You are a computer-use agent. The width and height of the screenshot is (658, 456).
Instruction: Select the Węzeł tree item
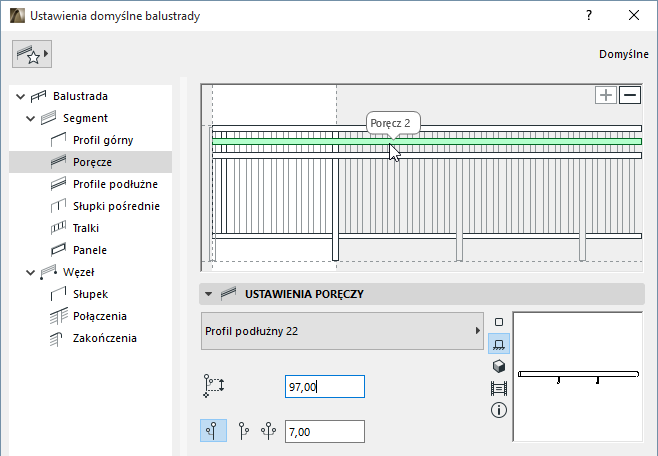point(78,272)
